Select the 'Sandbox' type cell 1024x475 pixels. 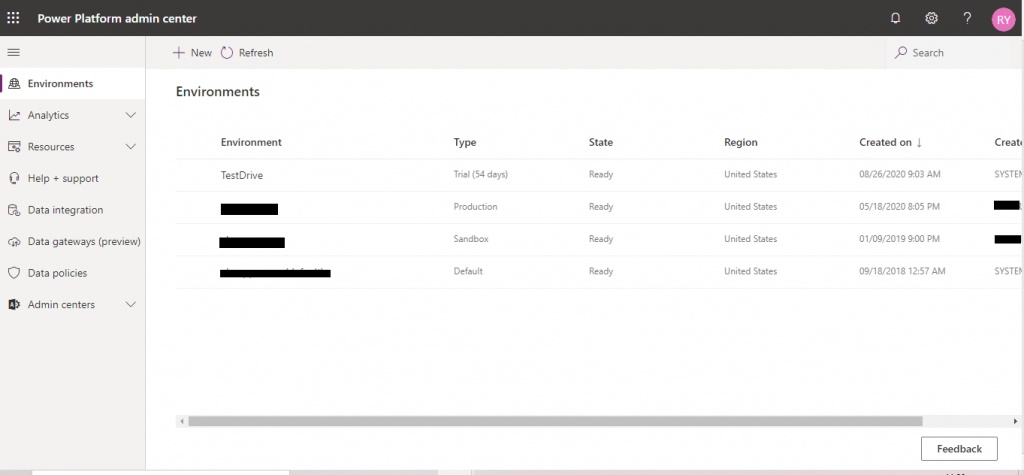click(471, 239)
